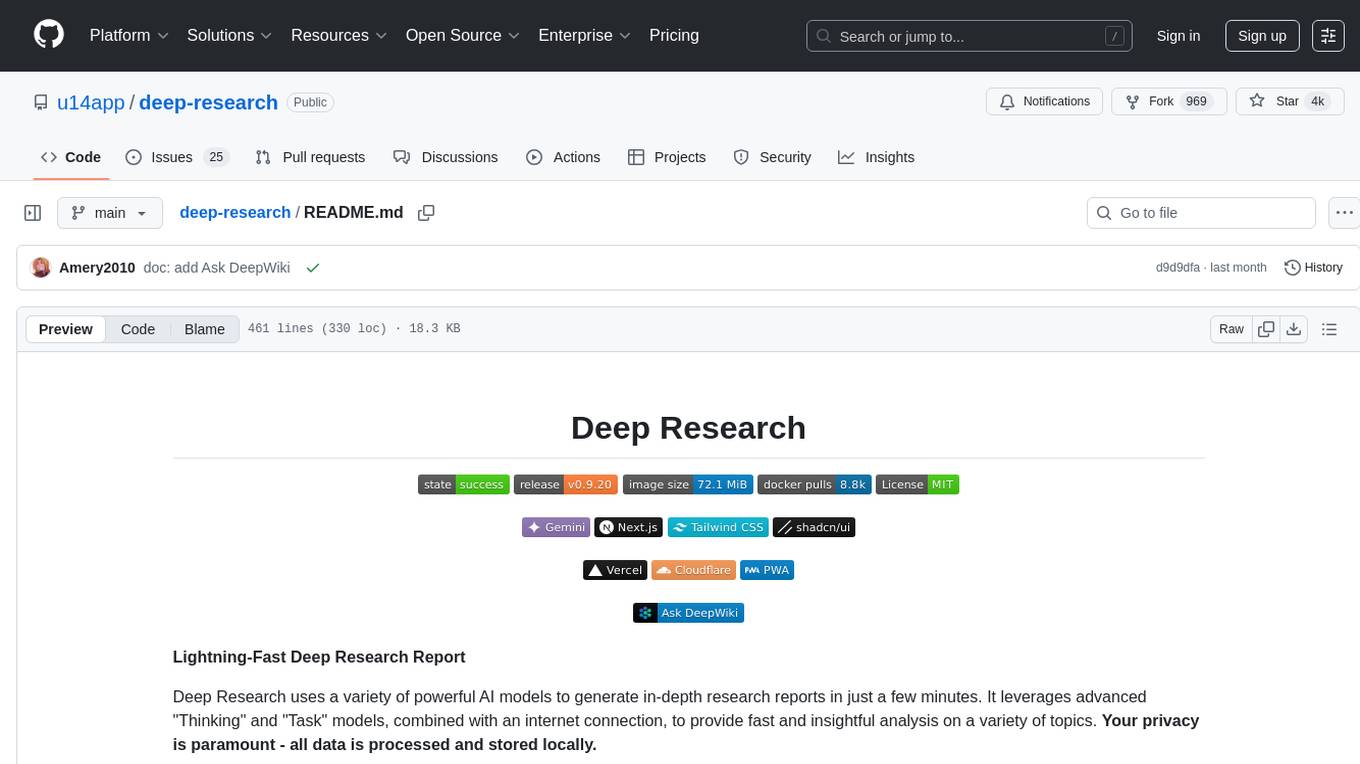Open the Amery2010 author link
Viewport: 1360px width, 764px height.
[97, 267]
